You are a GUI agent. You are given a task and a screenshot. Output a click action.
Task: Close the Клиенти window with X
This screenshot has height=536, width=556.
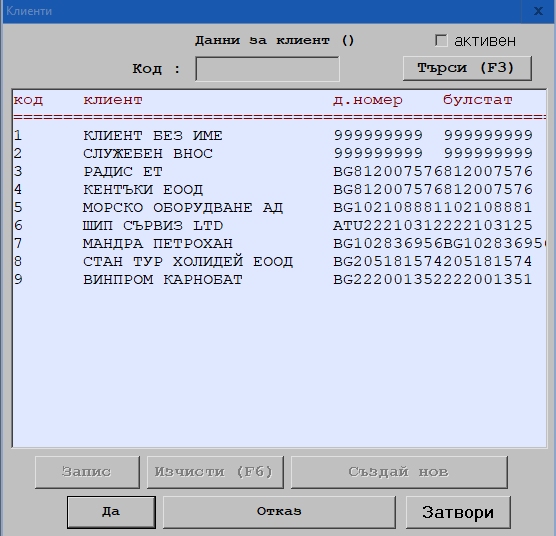tap(538, 11)
